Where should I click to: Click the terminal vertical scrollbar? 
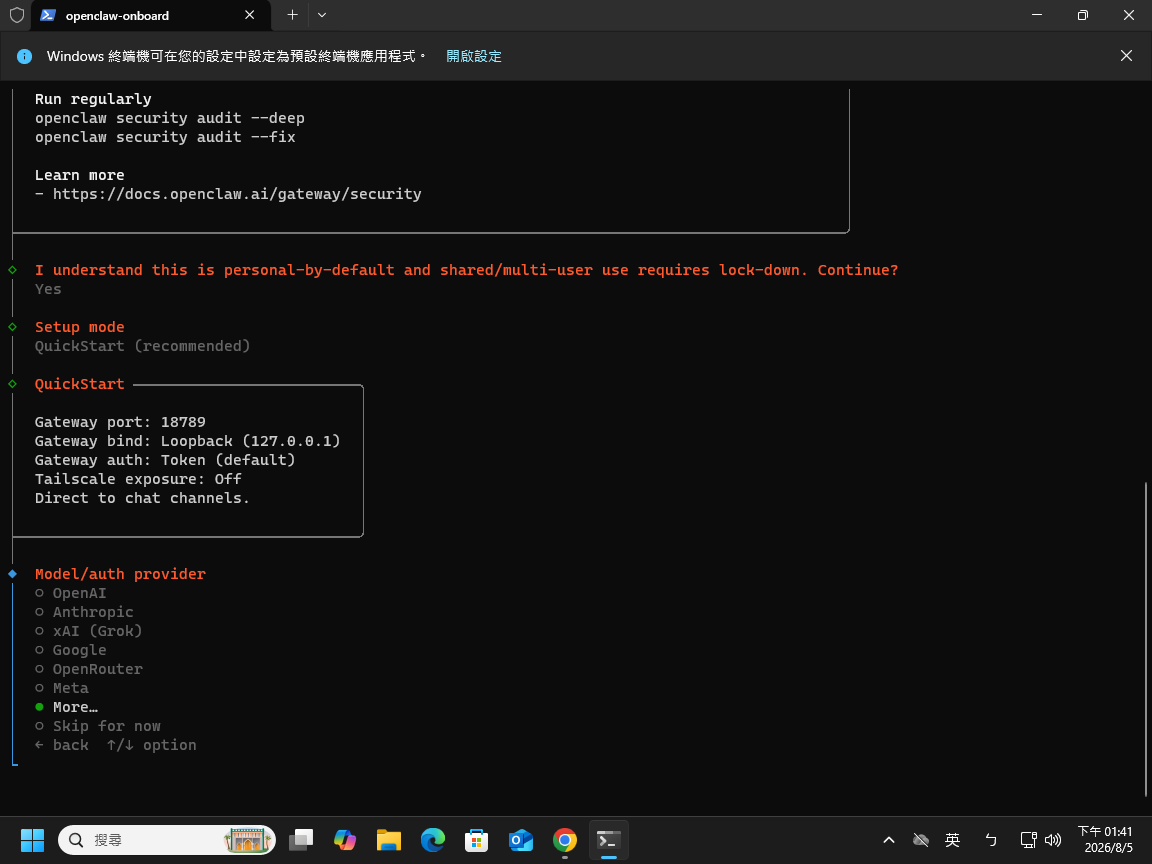(x=1145, y=638)
